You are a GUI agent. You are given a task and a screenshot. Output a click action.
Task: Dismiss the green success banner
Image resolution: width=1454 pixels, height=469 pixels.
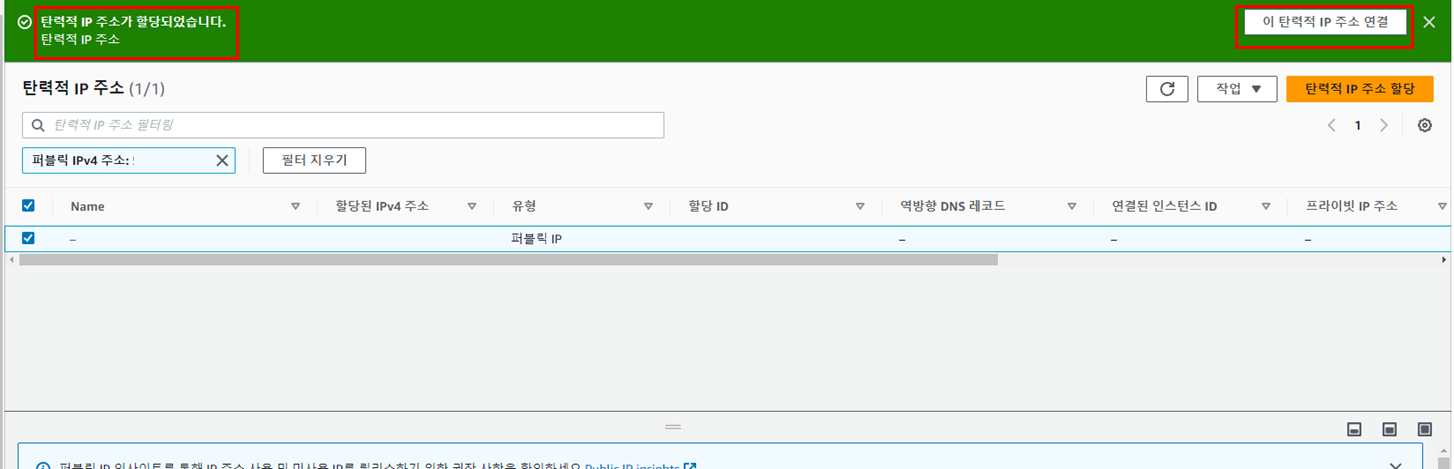tap(1429, 22)
